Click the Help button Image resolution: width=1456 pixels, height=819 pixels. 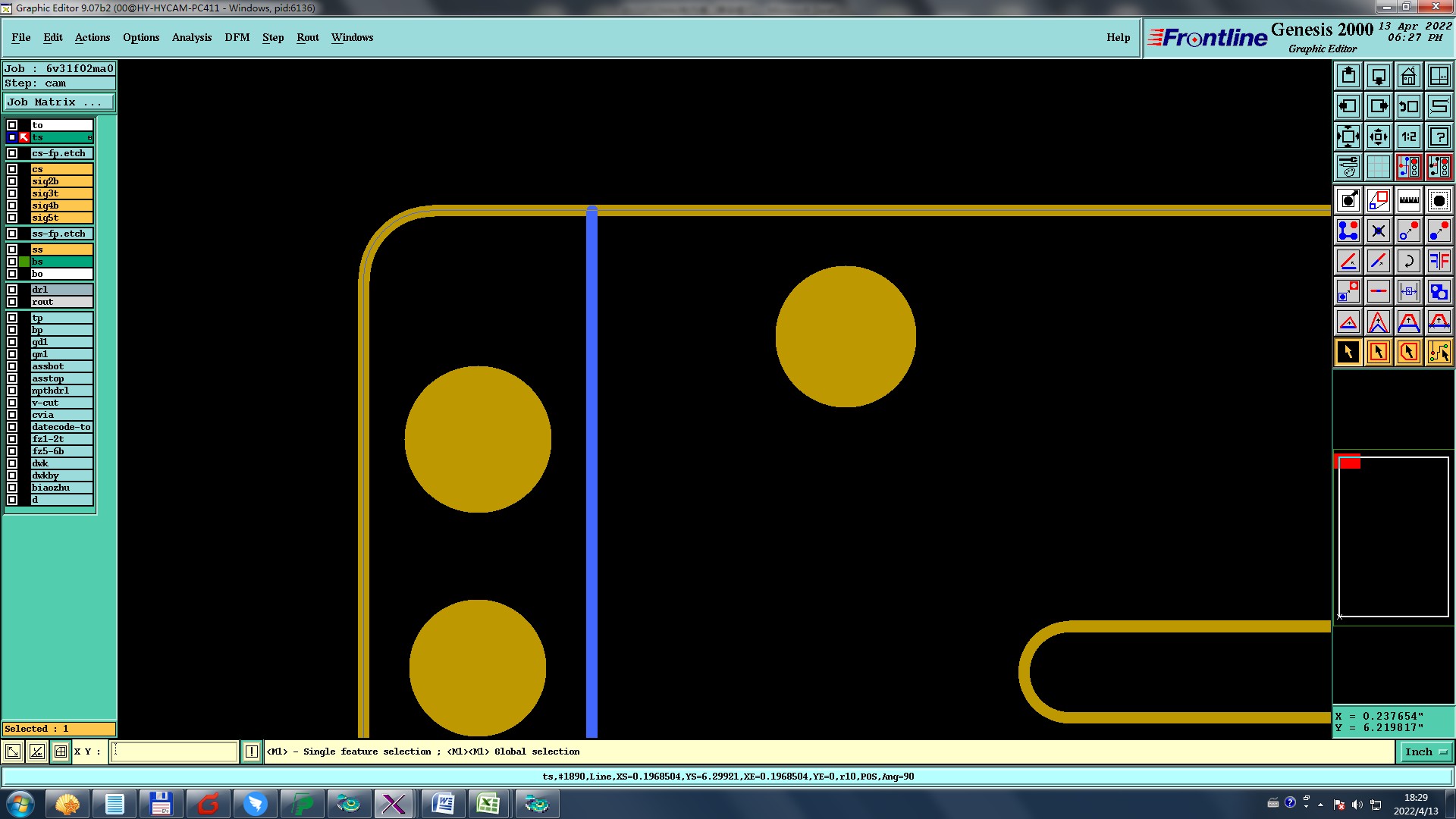(1118, 37)
